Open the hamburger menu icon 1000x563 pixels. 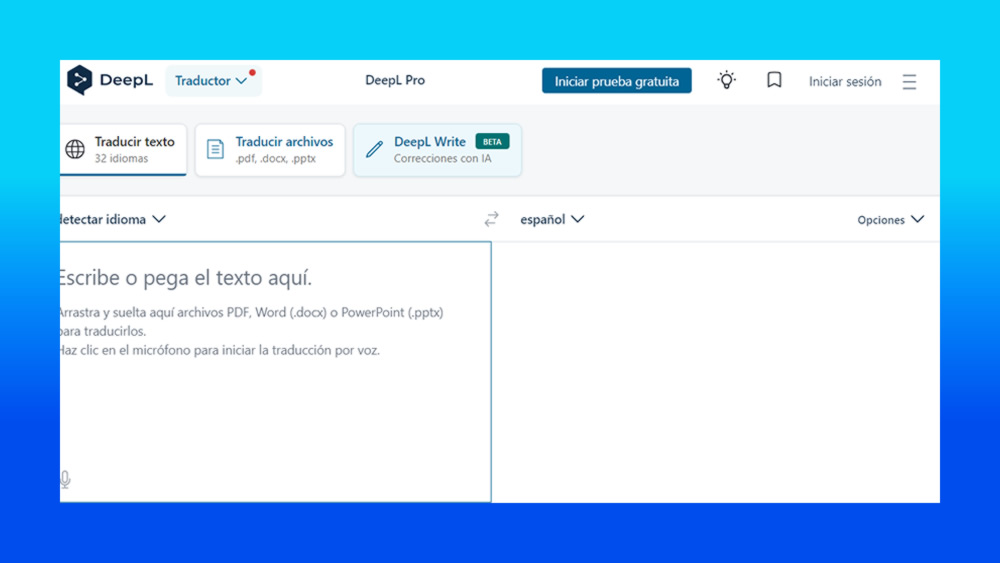coord(909,82)
